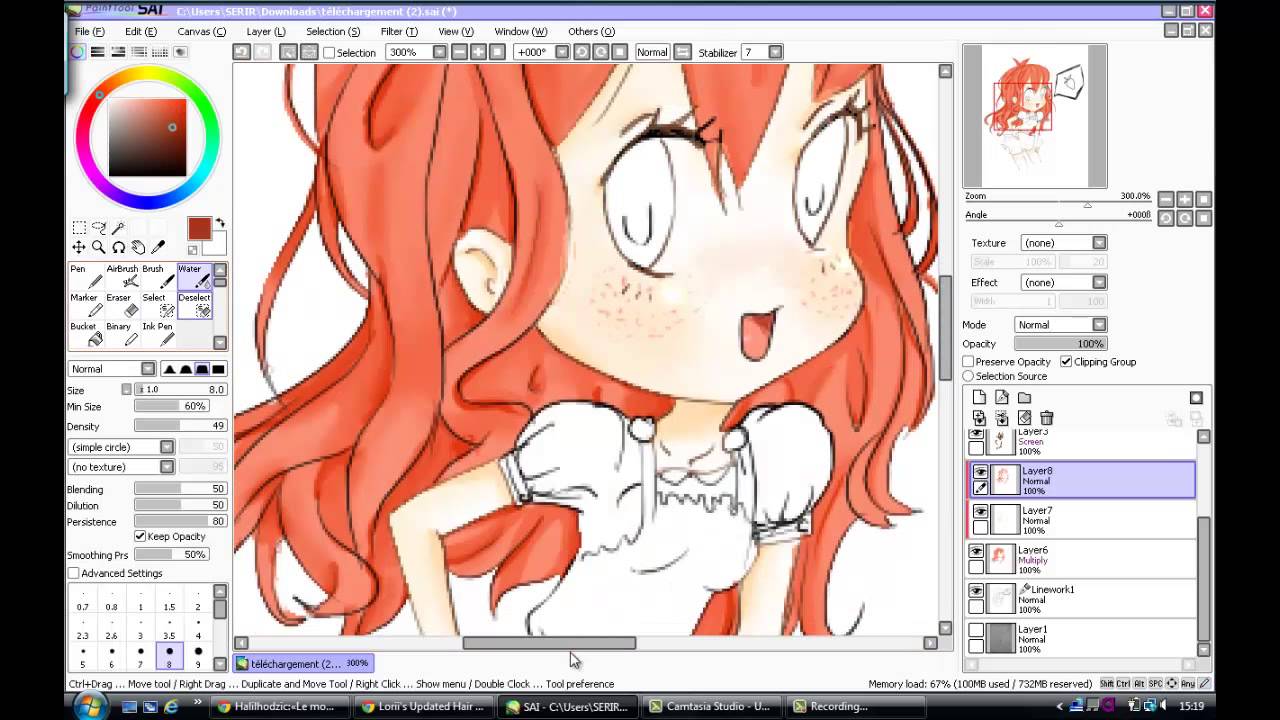Select the Water brush tool
Viewport: 1280px width, 720px height.
tap(194, 277)
